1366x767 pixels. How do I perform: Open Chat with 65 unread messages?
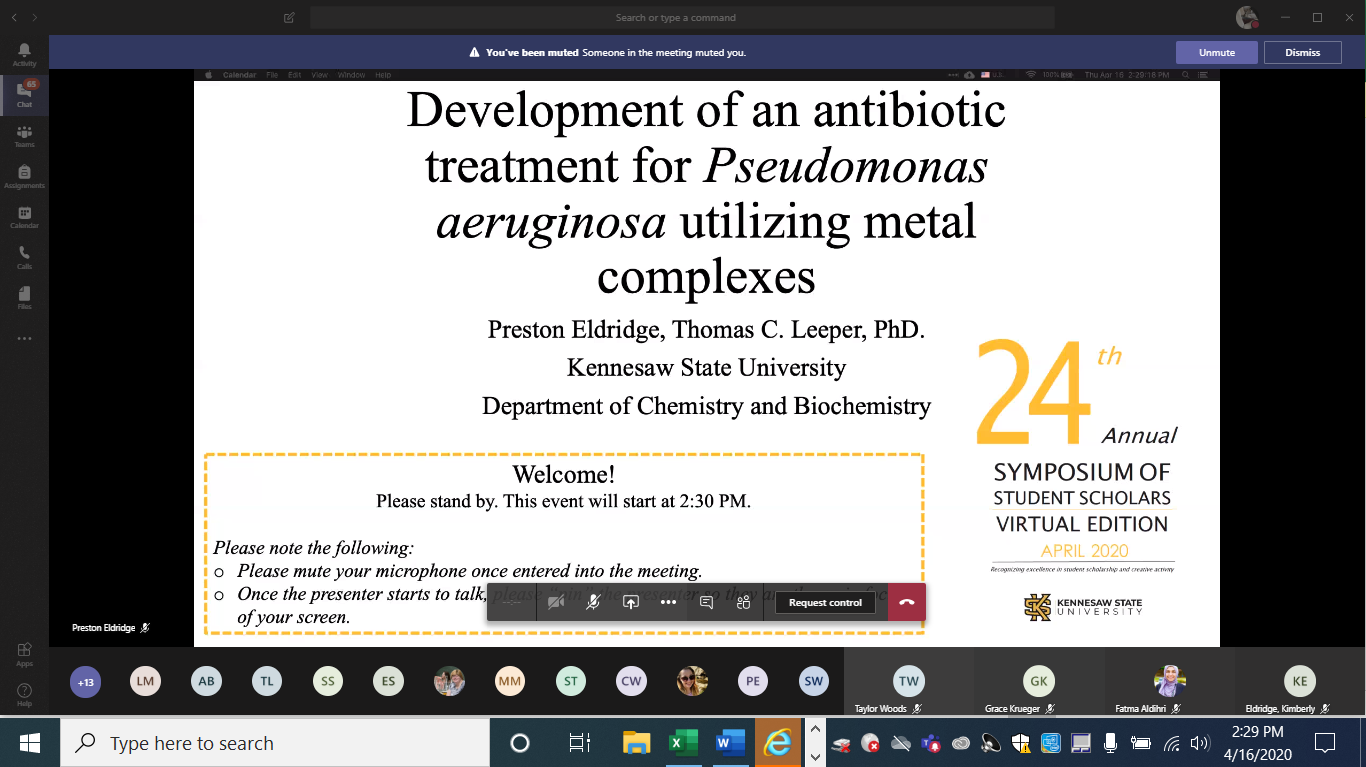[x=24, y=95]
